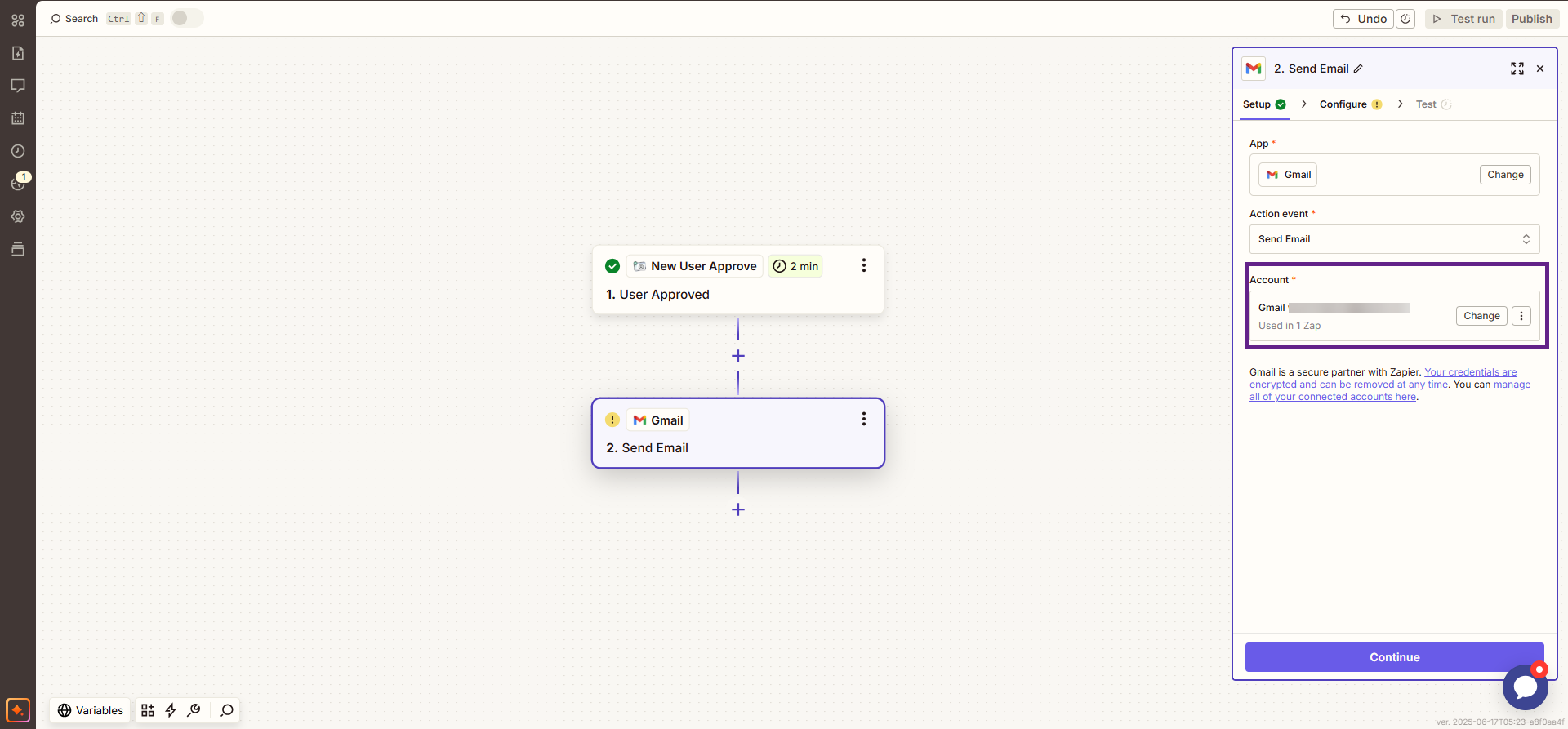This screenshot has width=1568, height=729.
Task: Open the calendar icon in left sidebar
Action: pos(18,118)
